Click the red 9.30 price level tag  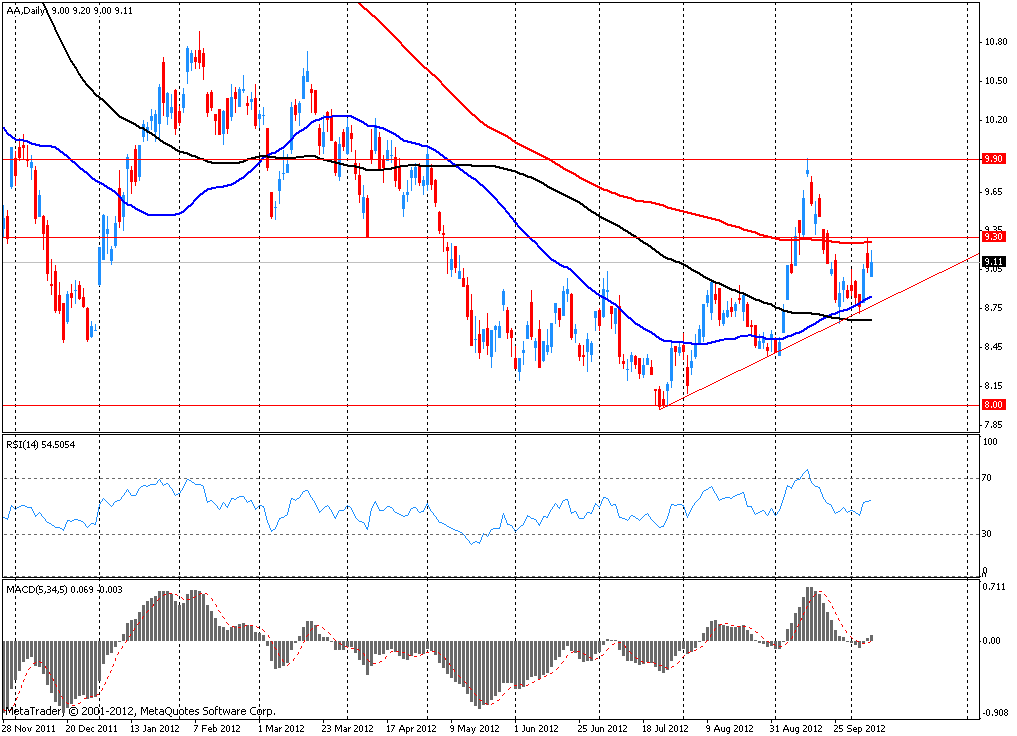[992, 237]
